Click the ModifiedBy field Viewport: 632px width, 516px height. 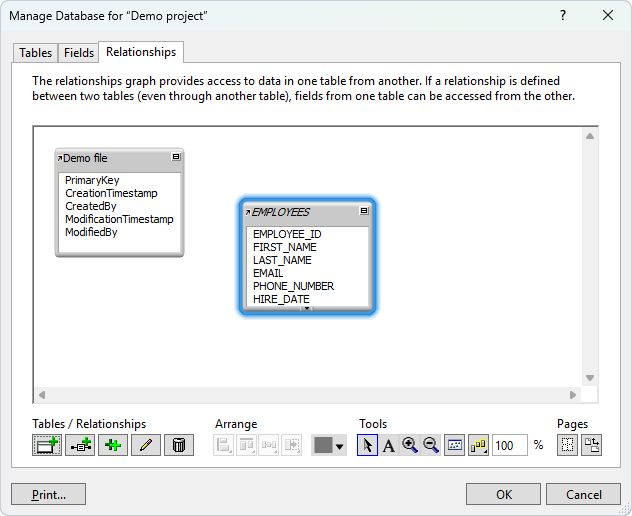(x=91, y=232)
